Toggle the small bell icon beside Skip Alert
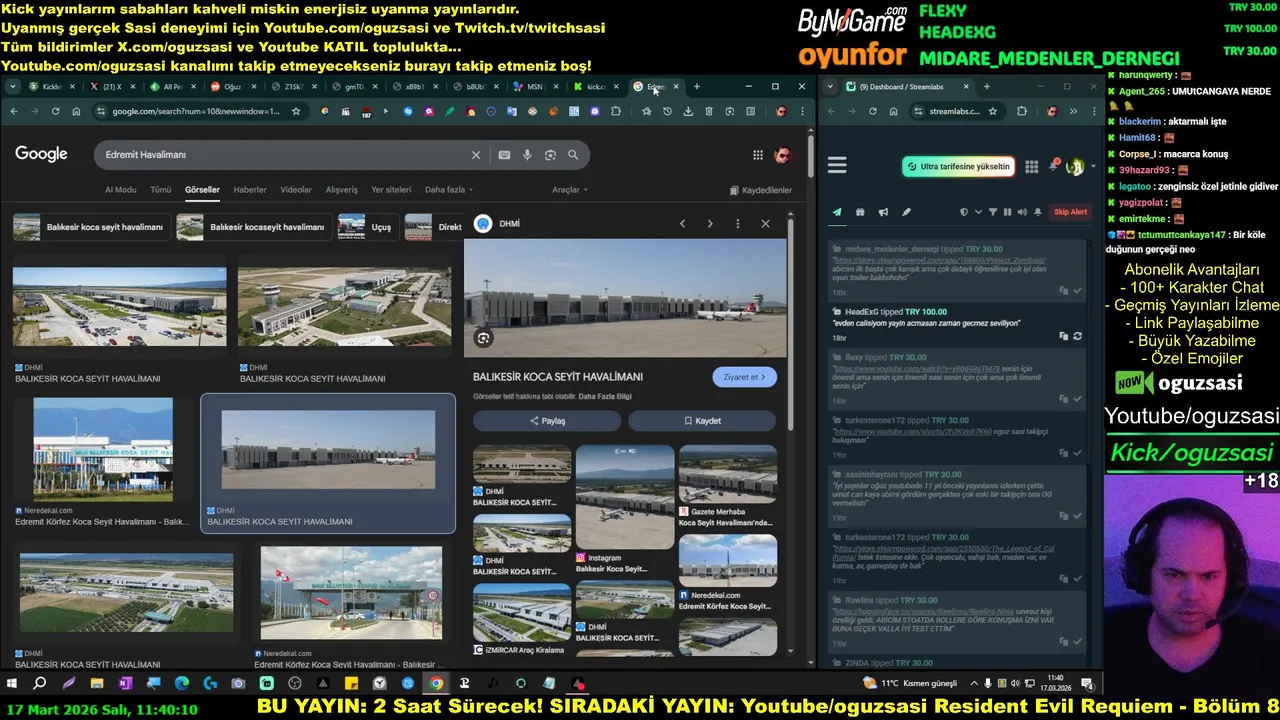 [1037, 212]
